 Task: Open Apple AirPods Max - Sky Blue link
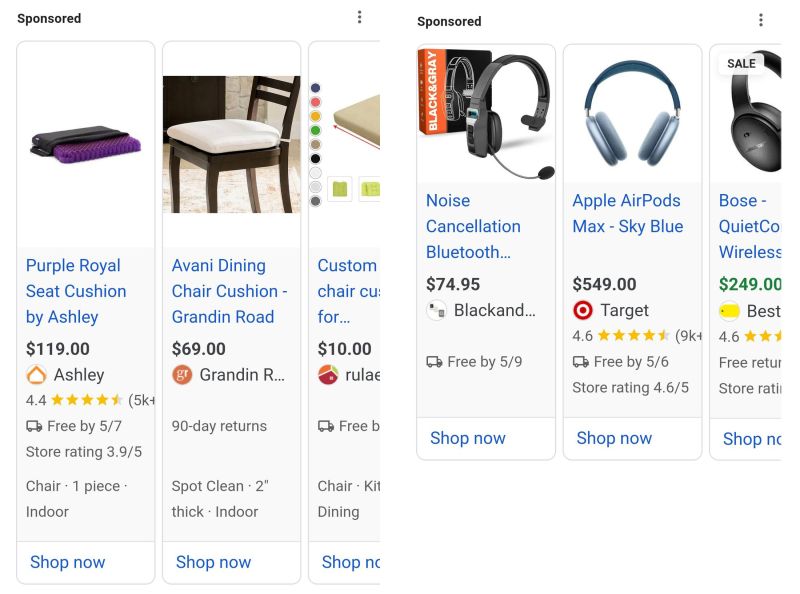628,213
